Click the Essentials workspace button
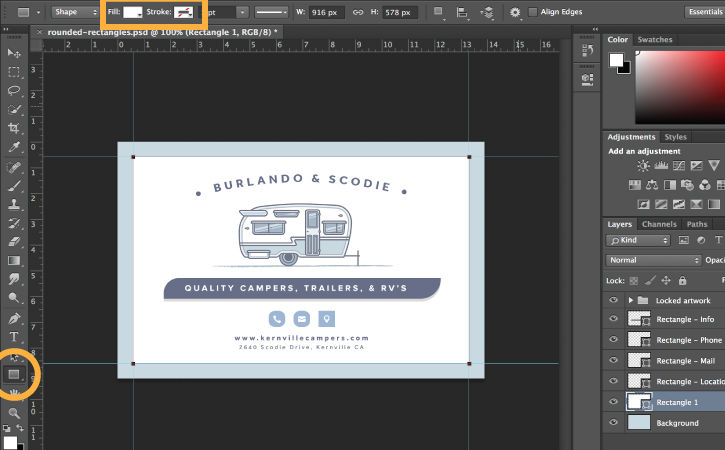This screenshot has height=450, width=725. click(706, 13)
